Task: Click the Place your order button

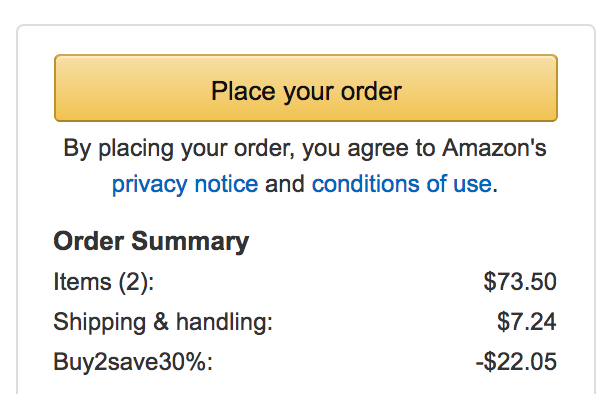Action: pos(306,88)
